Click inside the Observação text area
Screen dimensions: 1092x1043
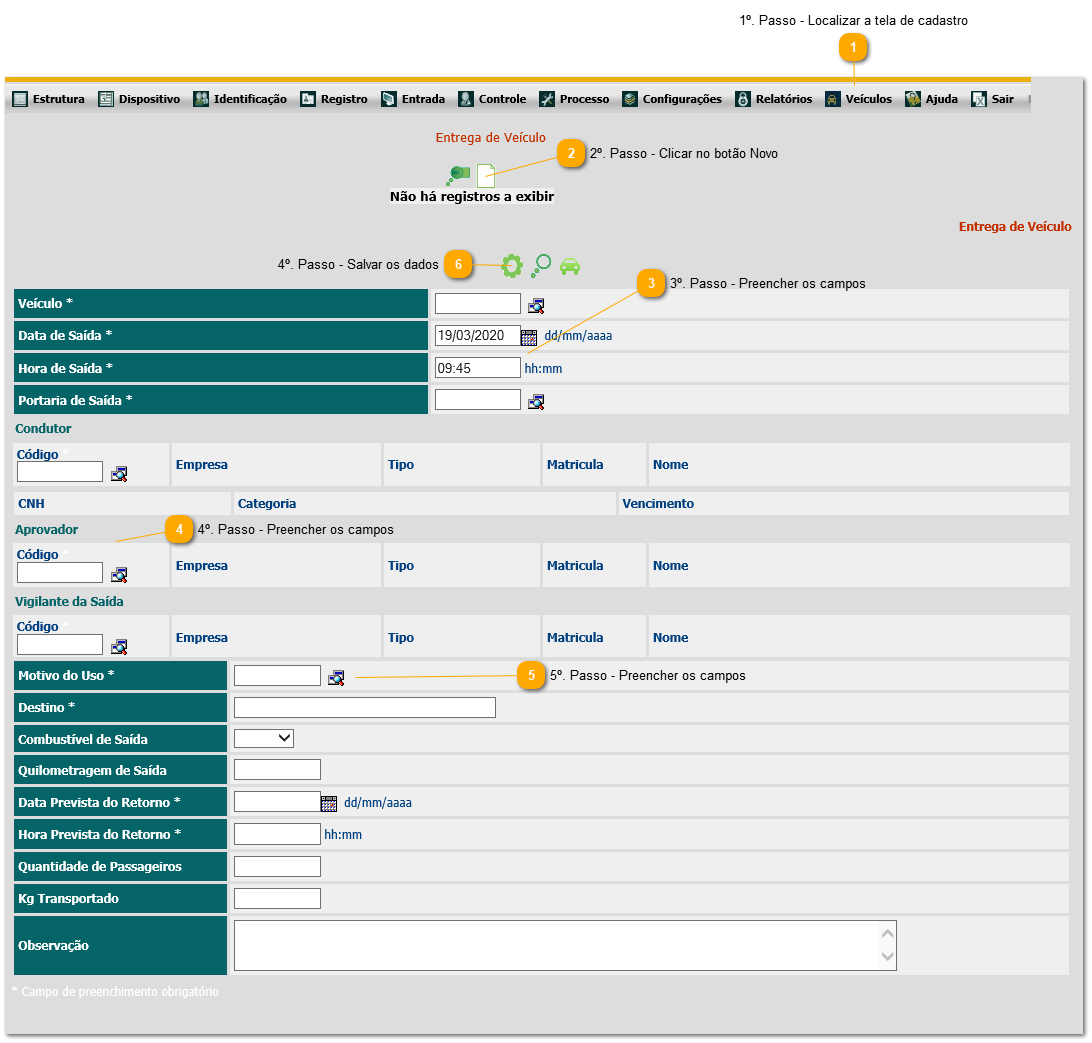coord(556,945)
